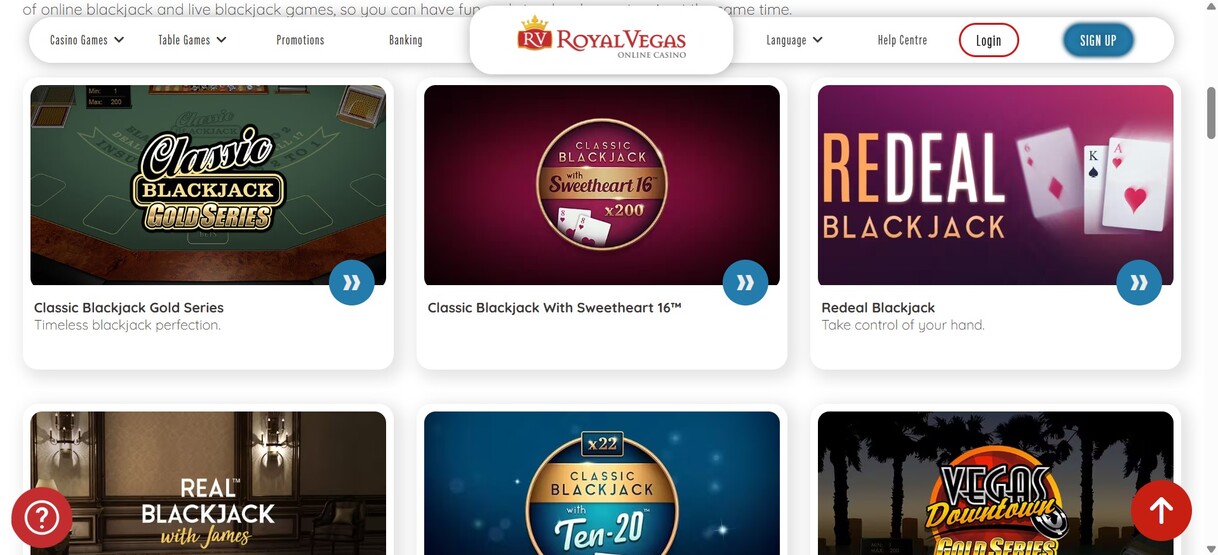The width and height of the screenshot is (1218, 555).
Task: Click the red back-to-top arrow
Action: tap(1161, 511)
